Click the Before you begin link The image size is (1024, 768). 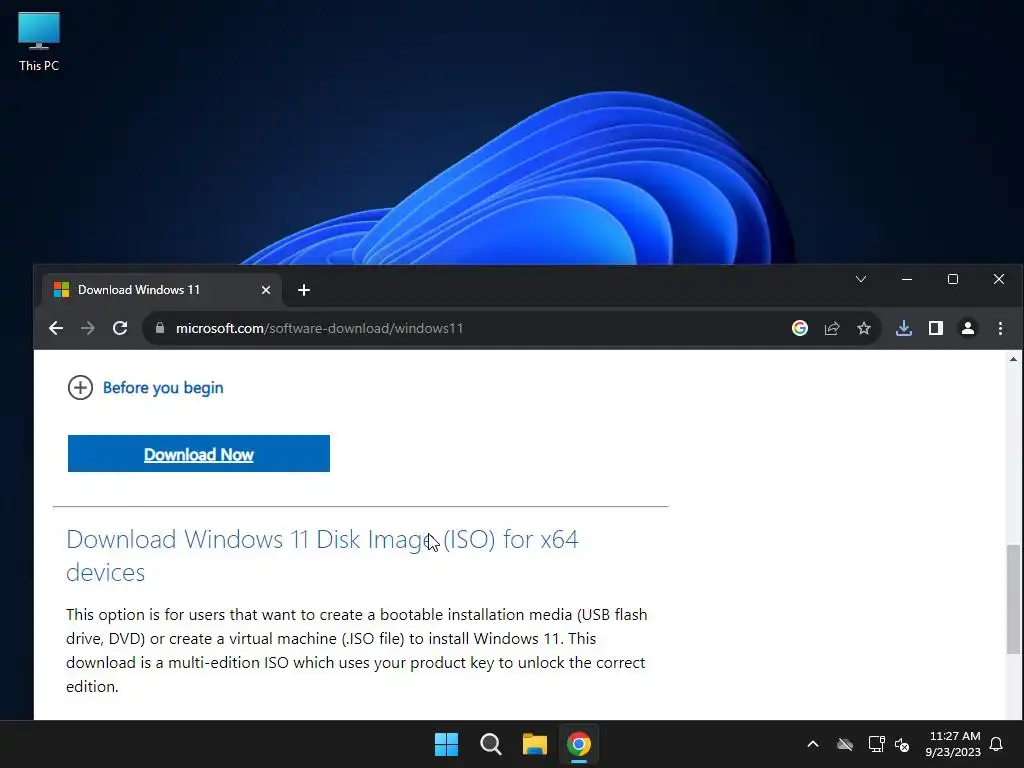click(x=163, y=387)
